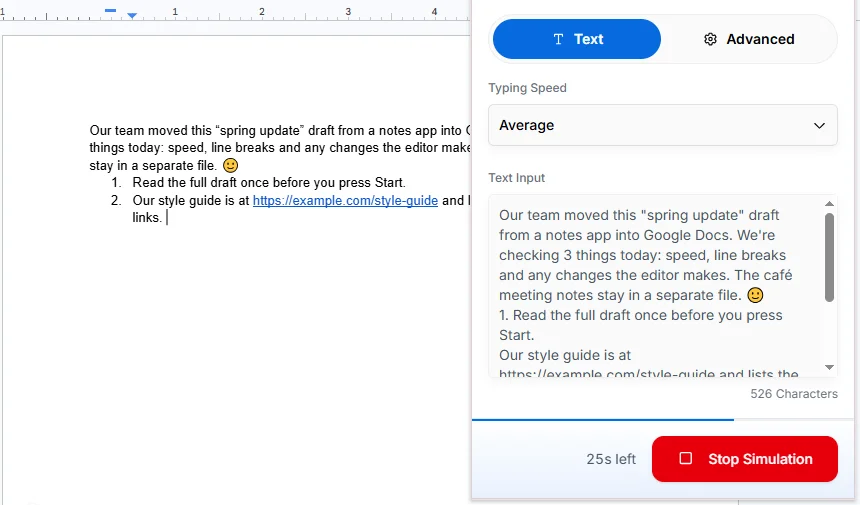
Task: Click the smiley emoji in Text Input
Action: tap(755, 295)
